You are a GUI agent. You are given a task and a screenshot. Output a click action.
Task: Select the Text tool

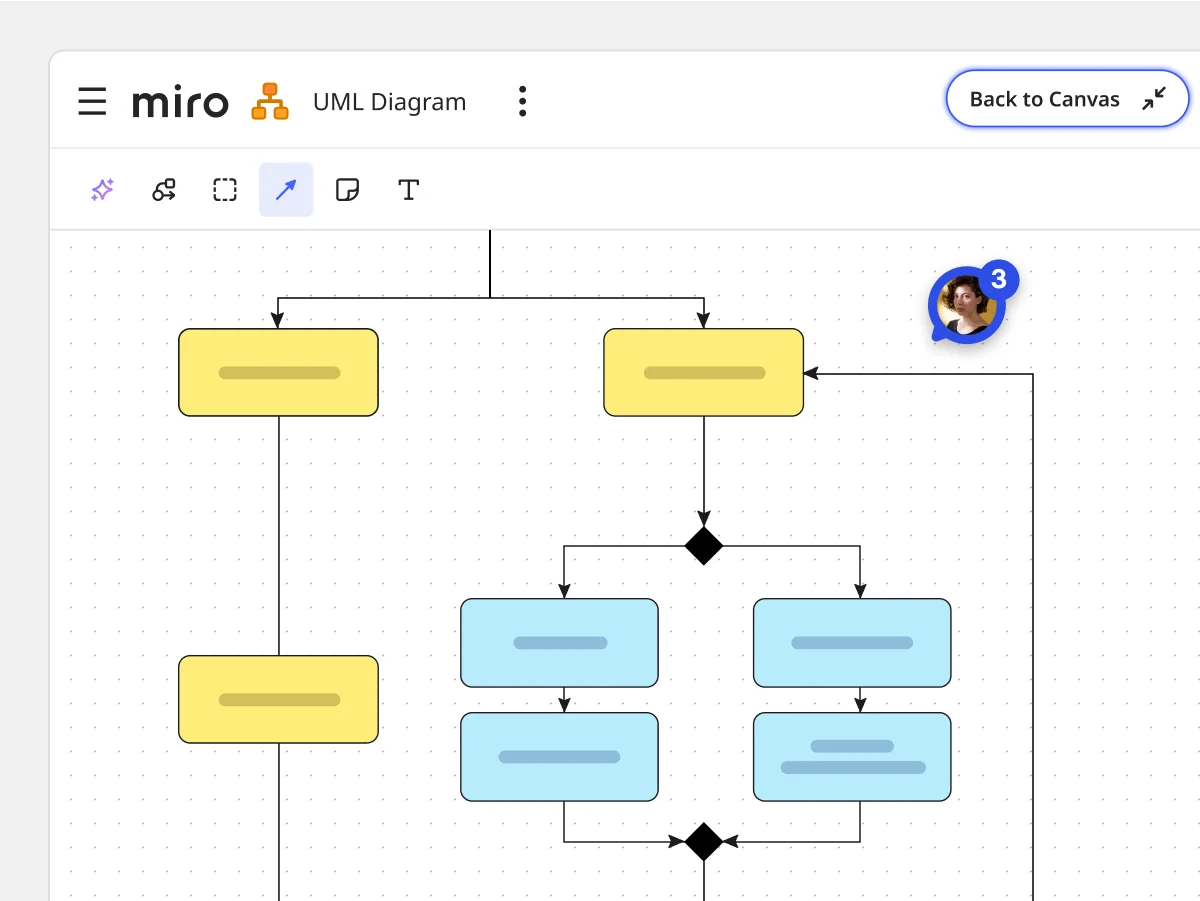pyautogui.click(x=408, y=190)
